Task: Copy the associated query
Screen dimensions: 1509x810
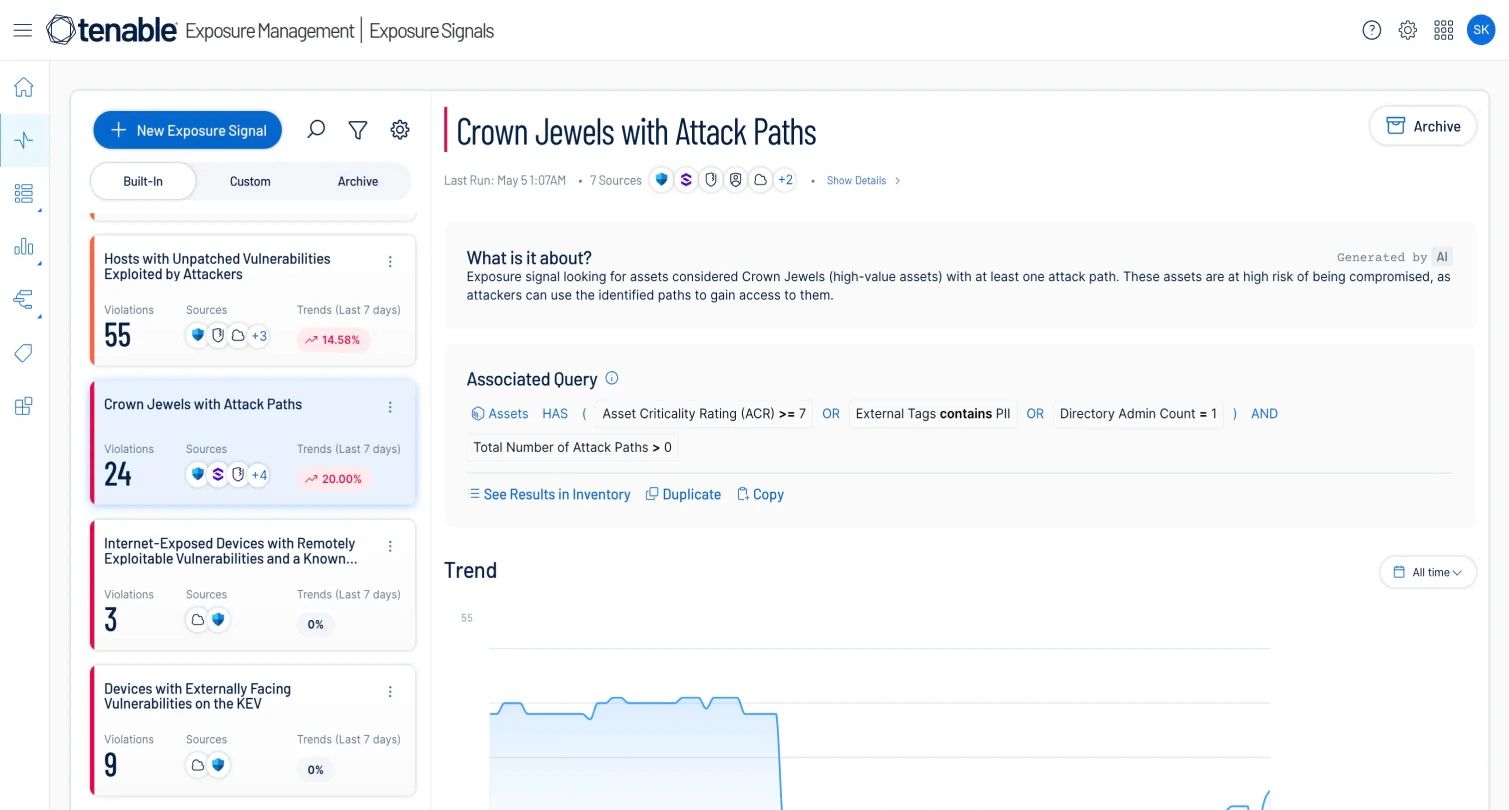Action: coord(760,494)
